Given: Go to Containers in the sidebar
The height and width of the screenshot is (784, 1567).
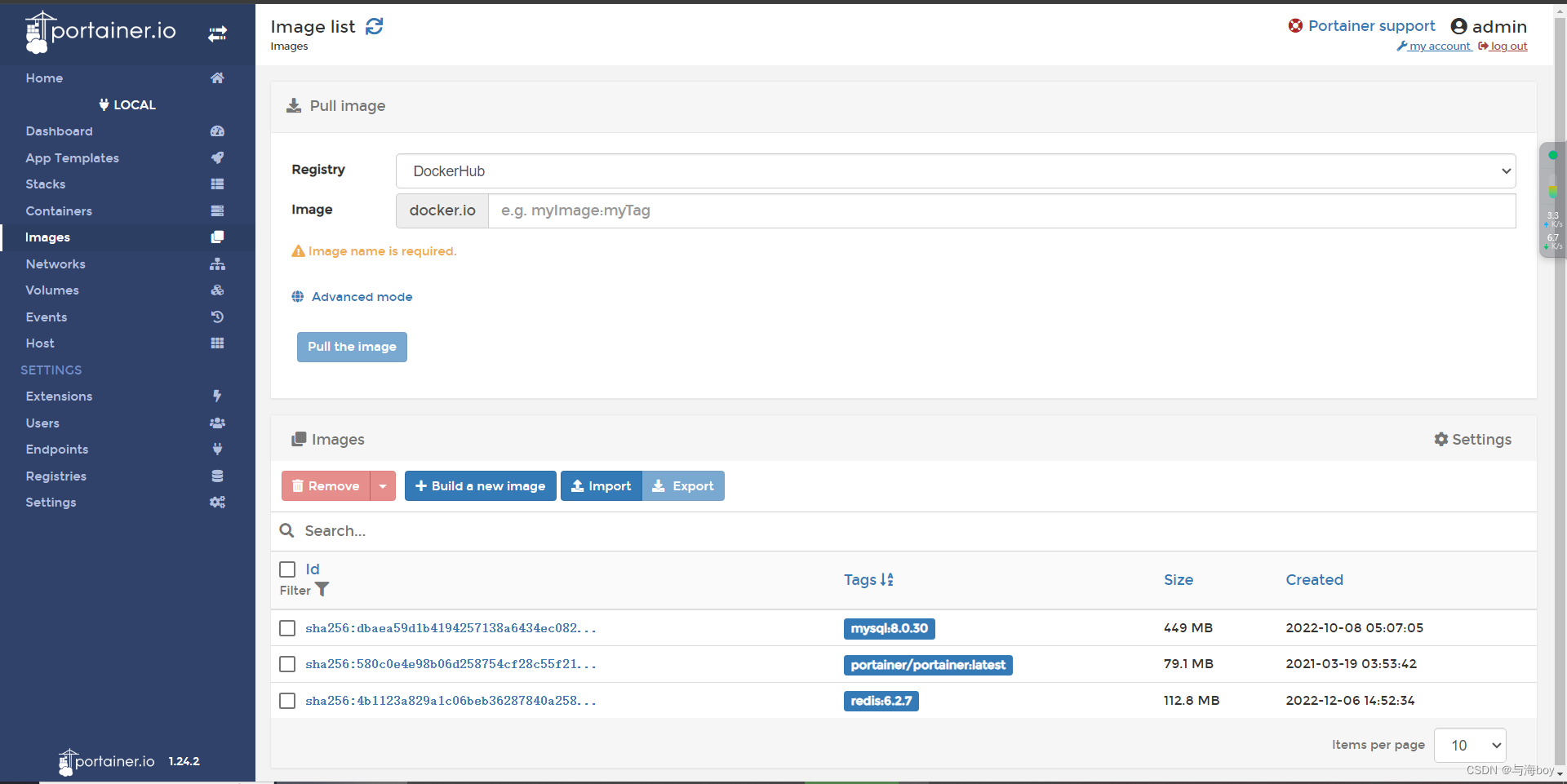Looking at the screenshot, I should tap(59, 211).
